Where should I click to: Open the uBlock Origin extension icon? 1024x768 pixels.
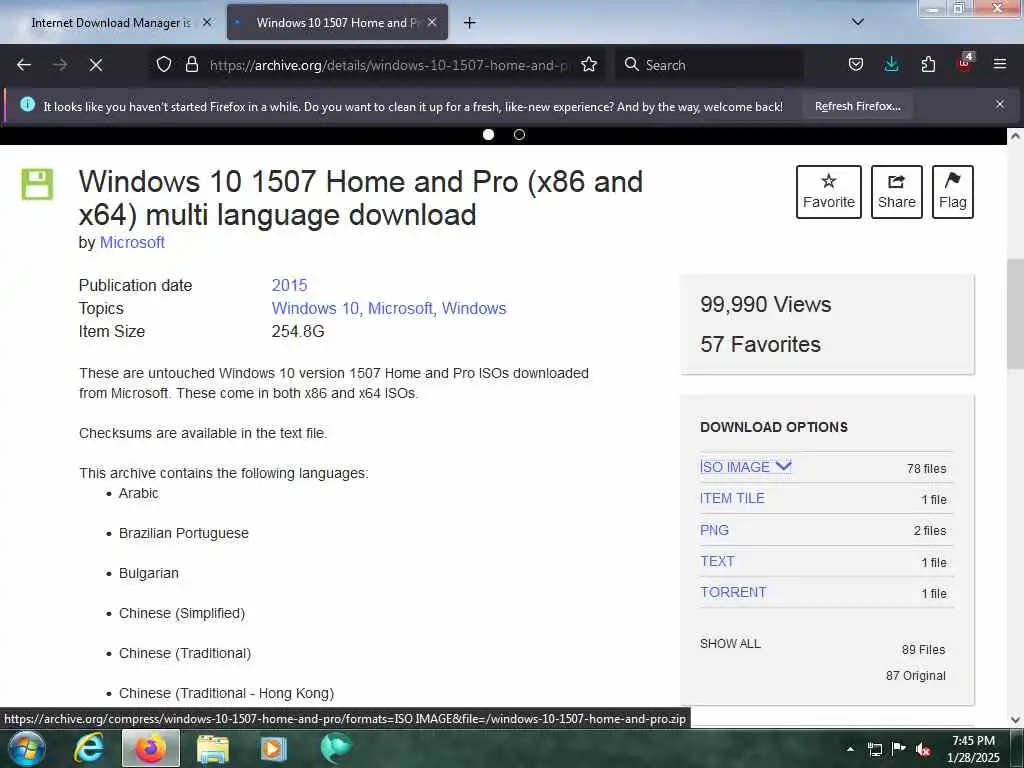point(965,63)
